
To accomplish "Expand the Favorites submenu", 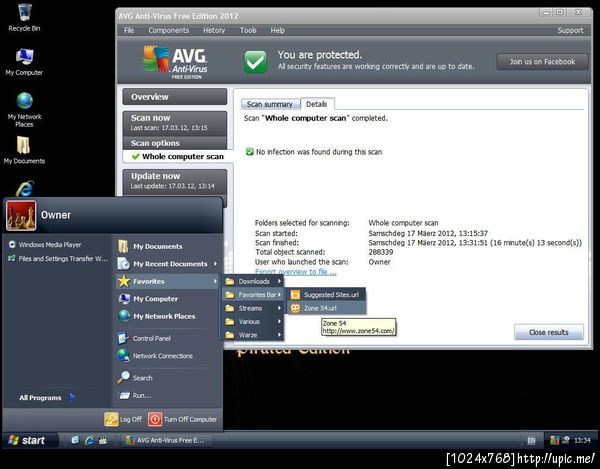I will (x=168, y=281).
